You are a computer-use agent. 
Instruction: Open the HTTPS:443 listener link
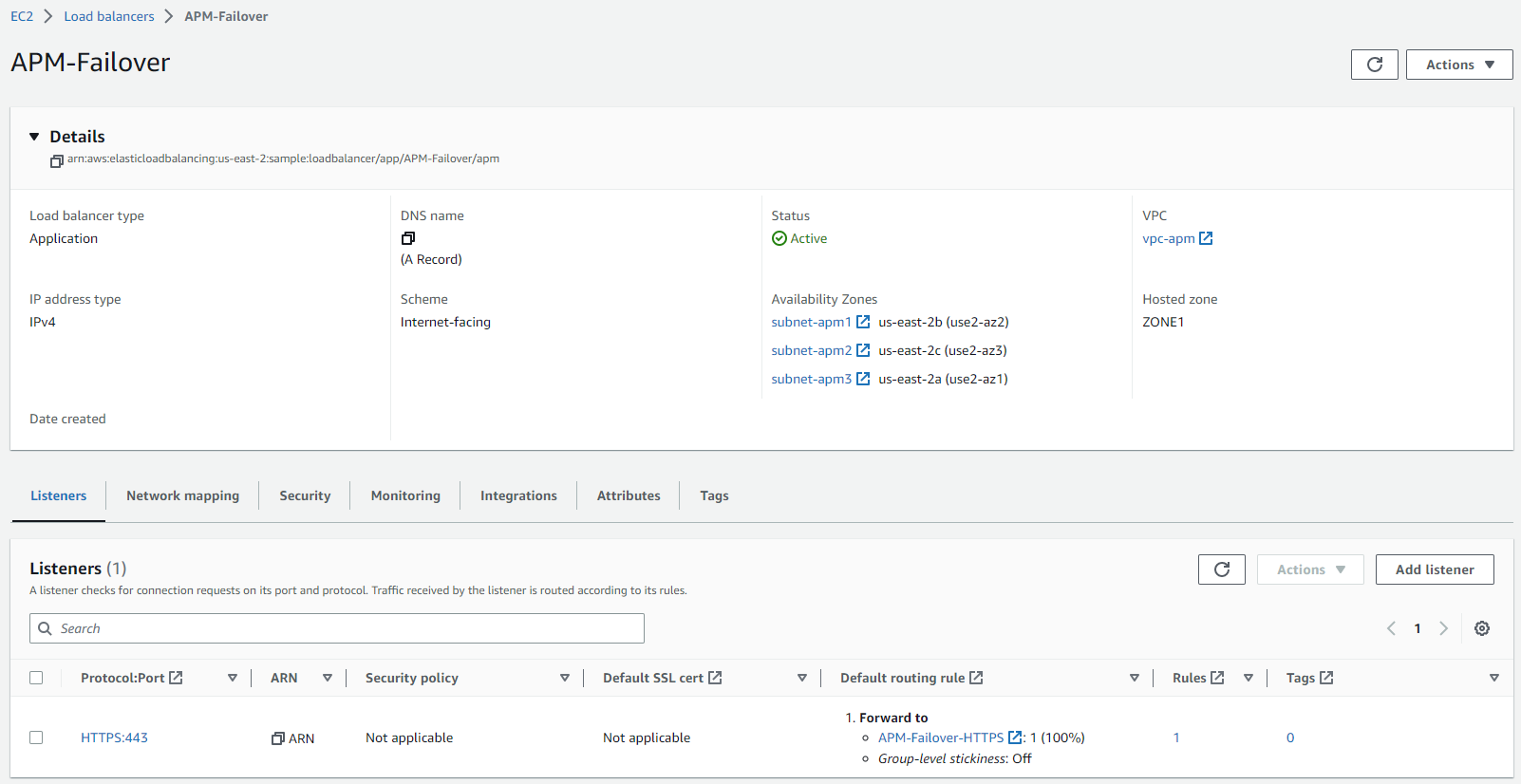pyautogui.click(x=114, y=737)
